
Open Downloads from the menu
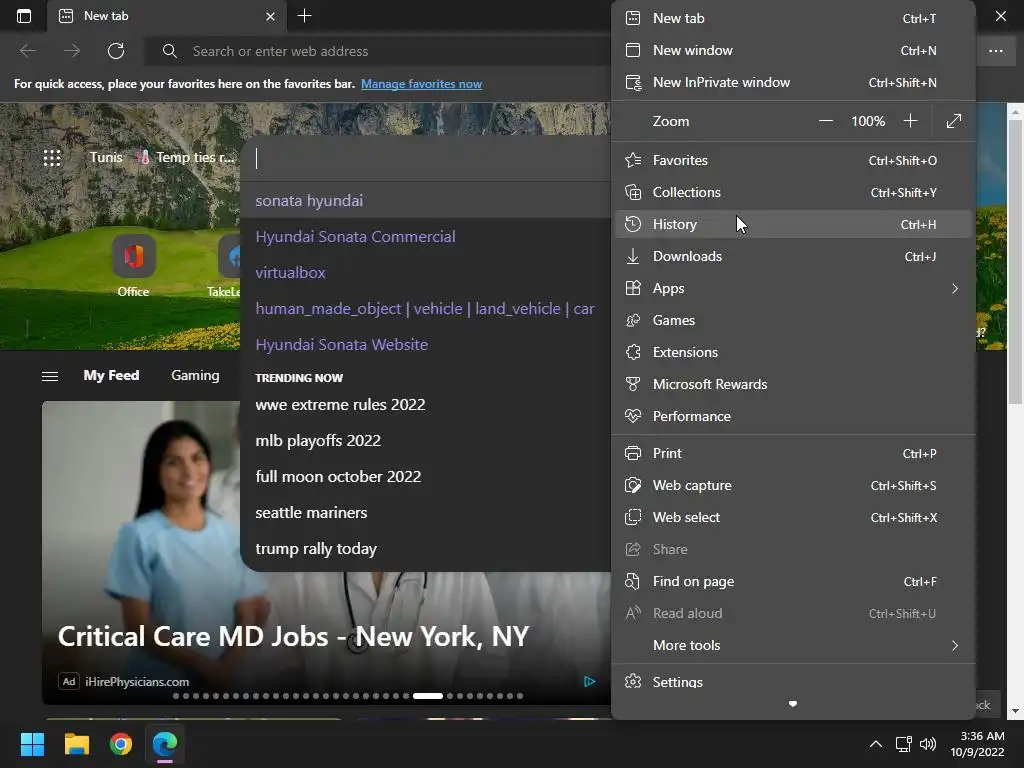793,256
